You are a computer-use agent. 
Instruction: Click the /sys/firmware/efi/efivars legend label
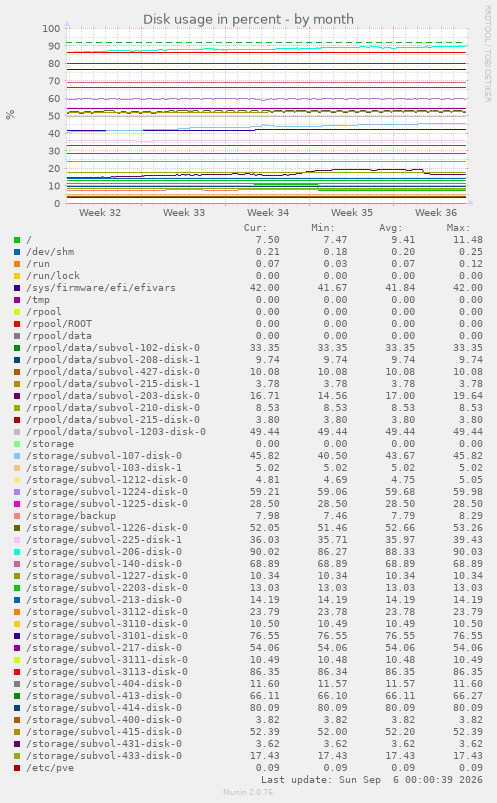point(101,288)
